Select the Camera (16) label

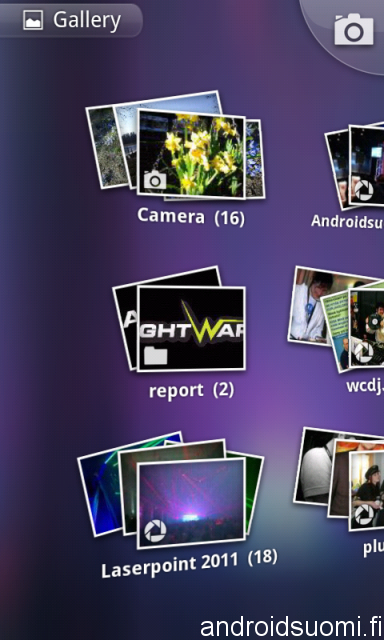(x=191, y=216)
